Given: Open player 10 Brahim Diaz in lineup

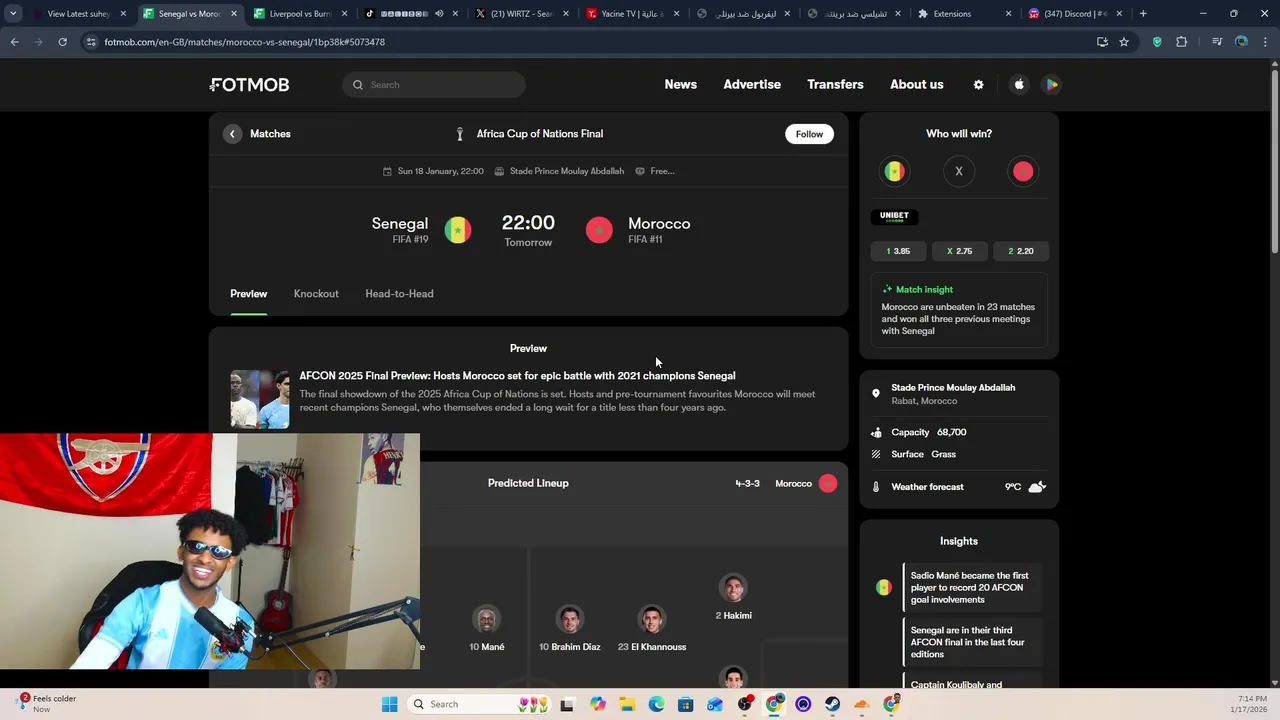Looking at the screenshot, I should (x=570, y=629).
